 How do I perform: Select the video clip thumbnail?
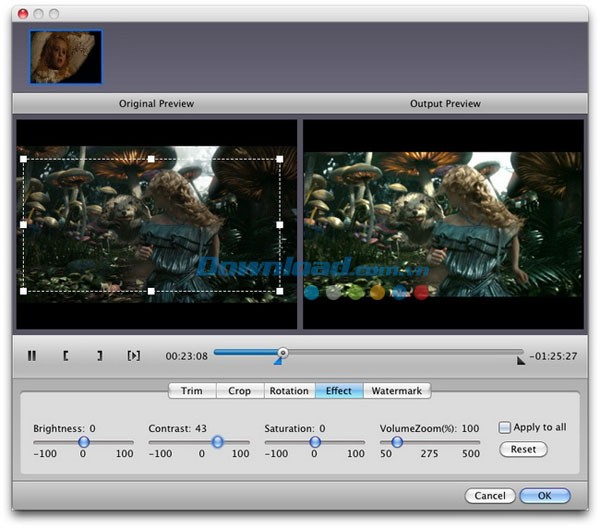[x=66, y=57]
